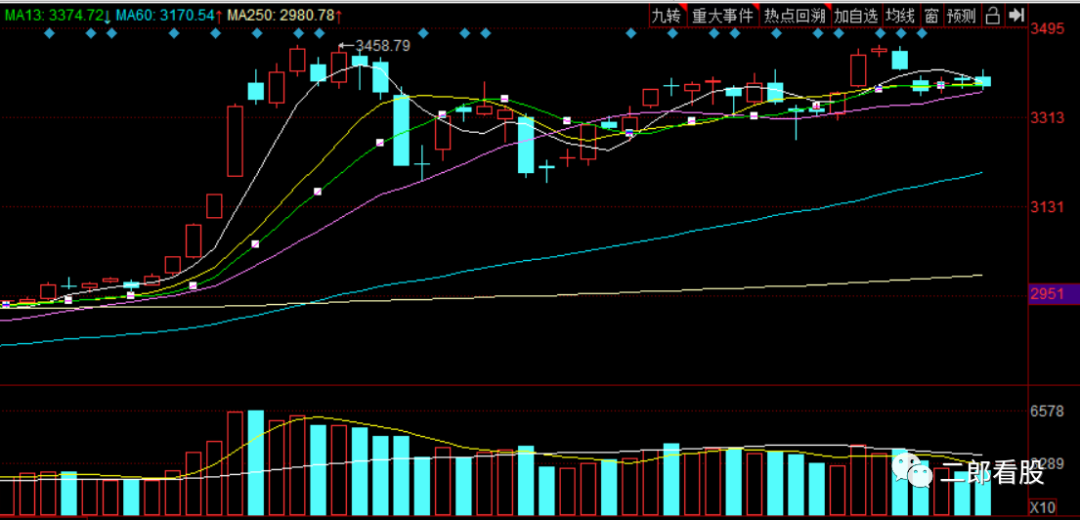Open the 重大事件 major events button
The width and height of the screenshot is (1080, 520).
coord(723,15)
